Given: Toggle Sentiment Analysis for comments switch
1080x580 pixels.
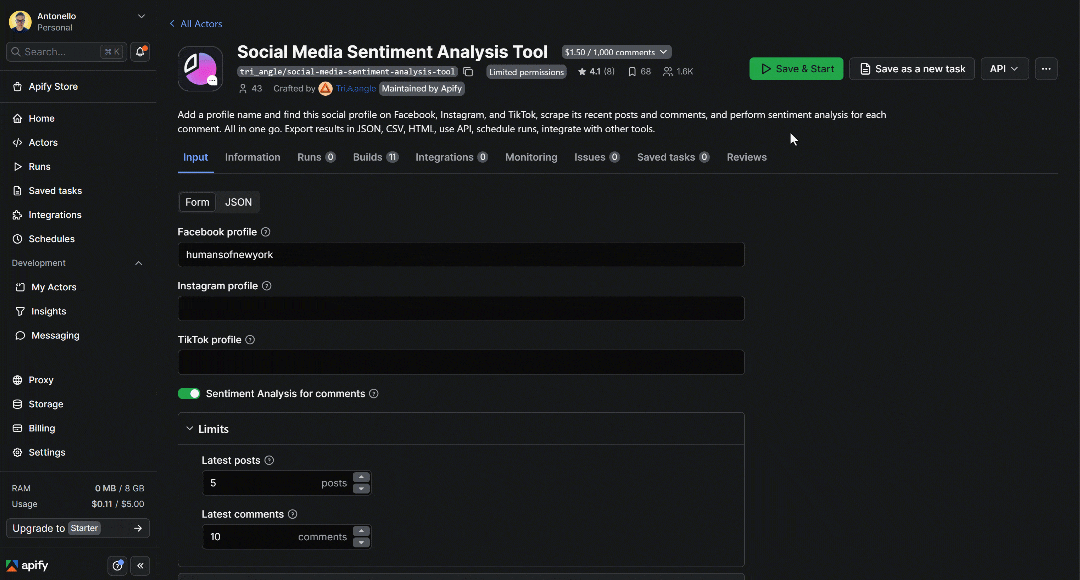Looking at the screenshot, I should tap(189, 394).
